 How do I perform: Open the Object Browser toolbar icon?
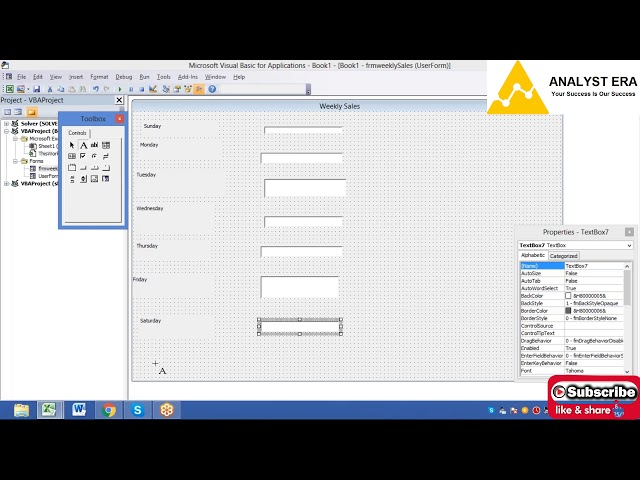pos(188,89)
